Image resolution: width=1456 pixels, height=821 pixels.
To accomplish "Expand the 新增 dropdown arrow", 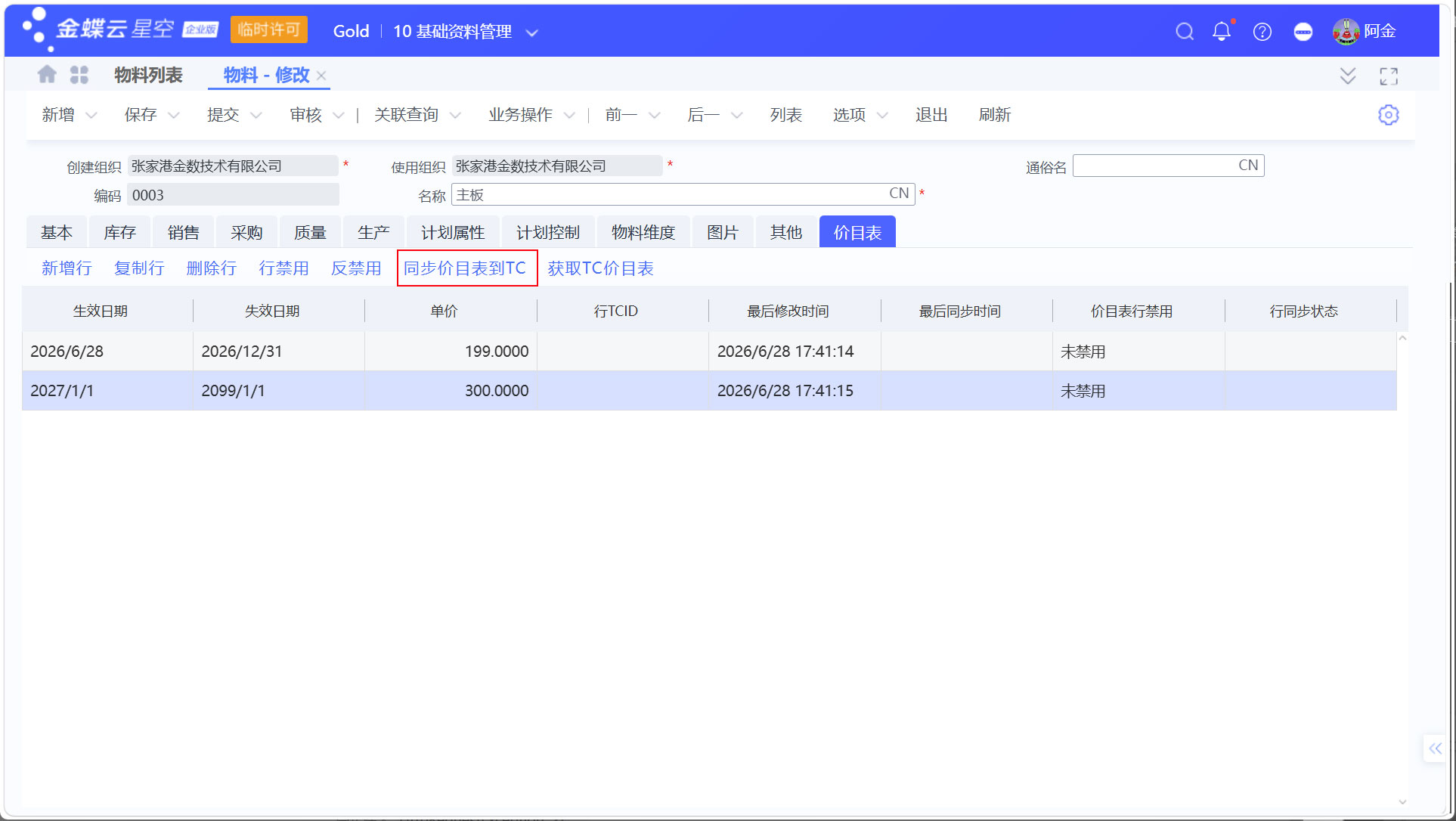I will (91, 116).
